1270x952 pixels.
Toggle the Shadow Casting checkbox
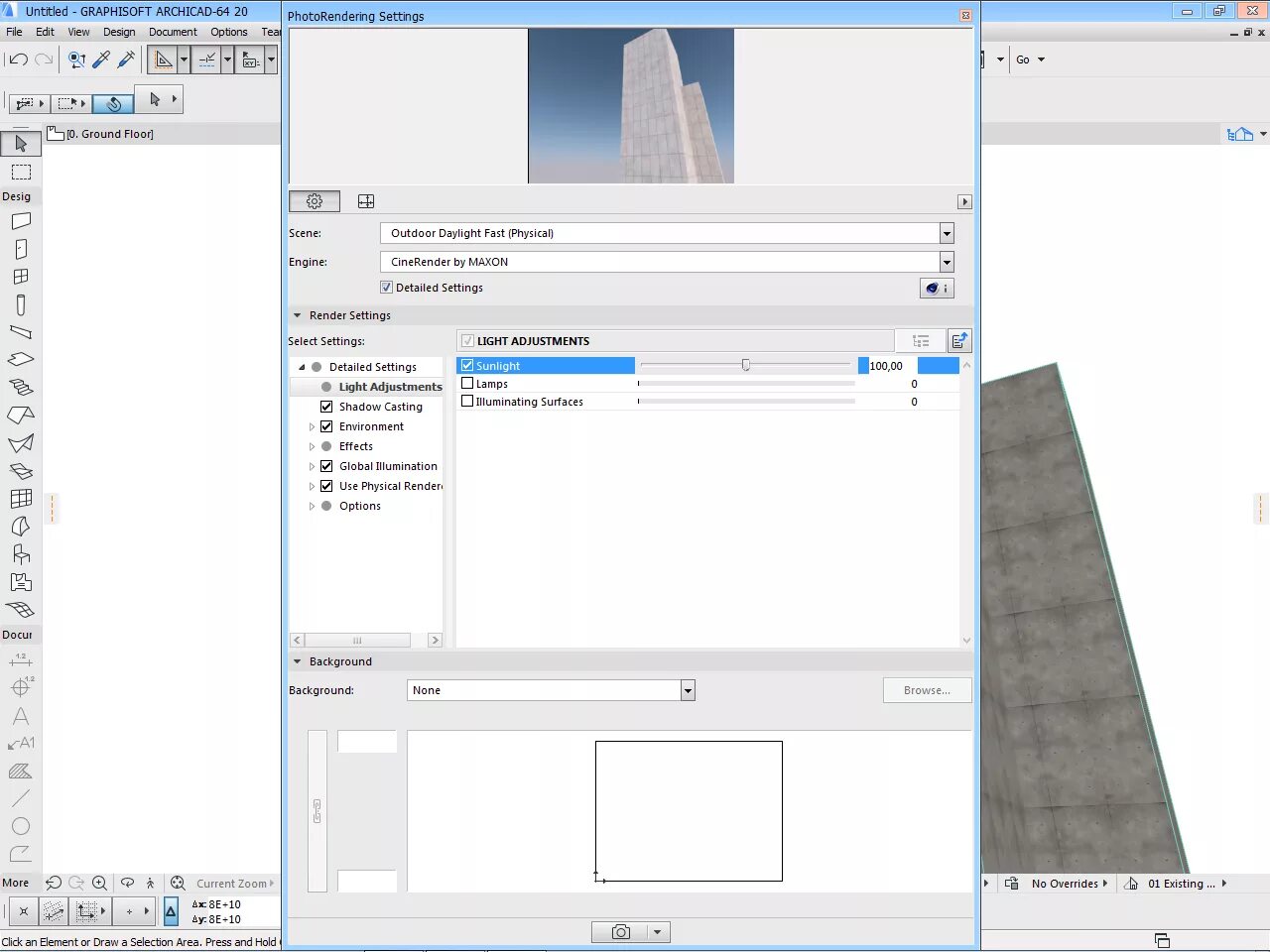pos(326,407)
